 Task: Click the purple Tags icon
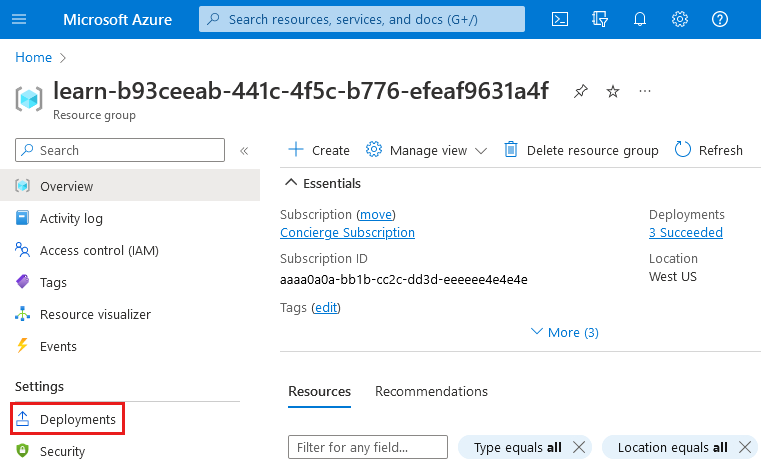pos(22,282)
